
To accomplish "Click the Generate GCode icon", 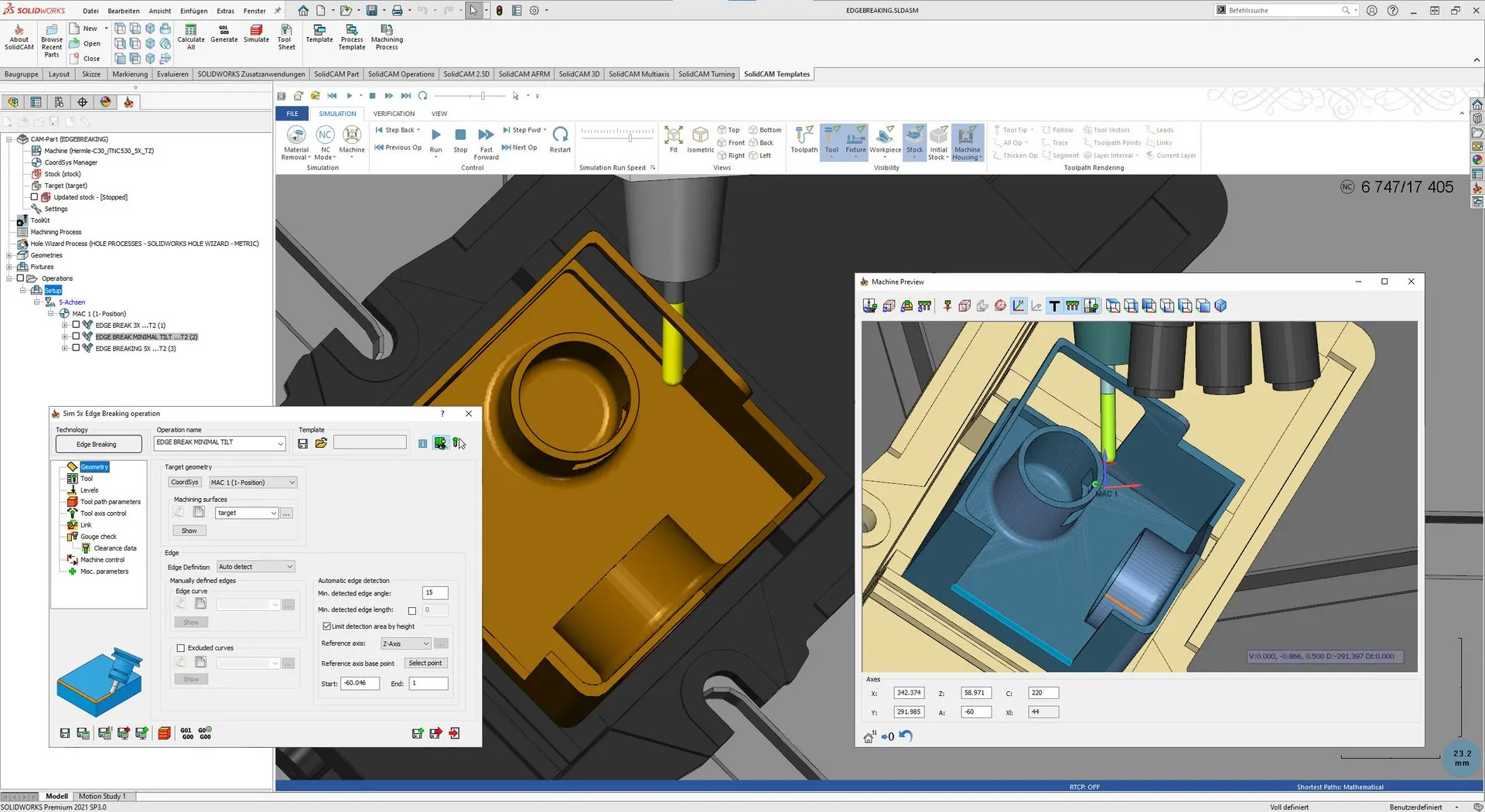I will (x=224, y=34).
